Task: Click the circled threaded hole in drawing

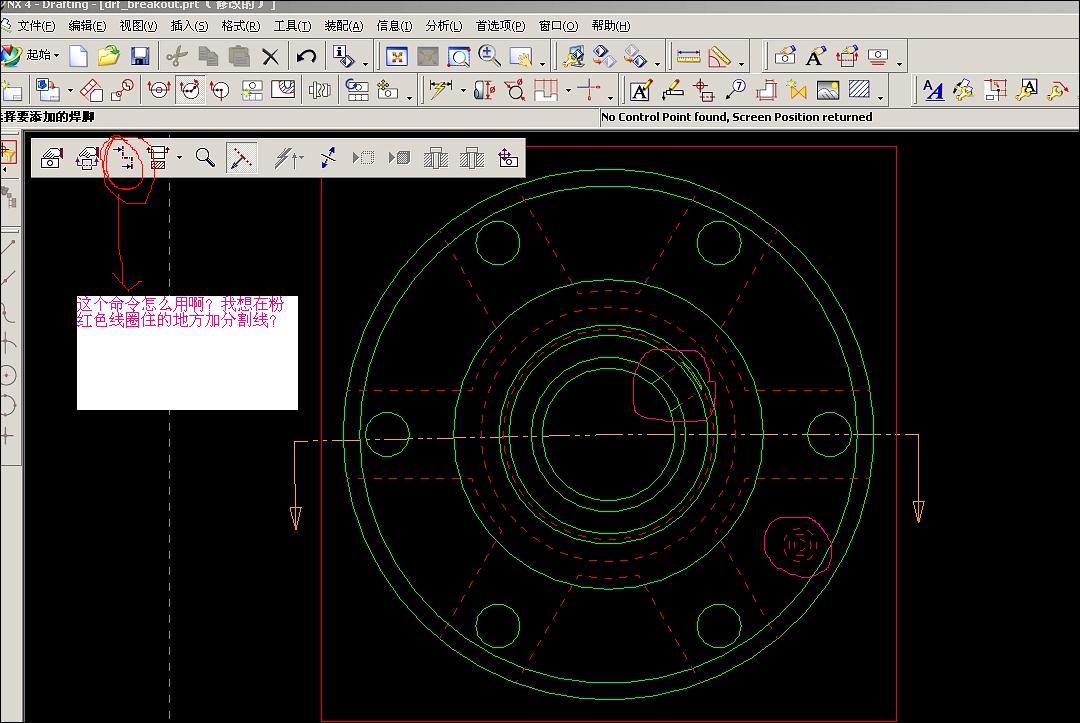Action: [798, 545]
